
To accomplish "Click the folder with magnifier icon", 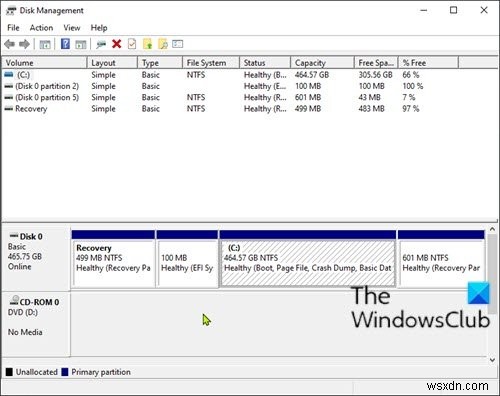I will (163, 44).
